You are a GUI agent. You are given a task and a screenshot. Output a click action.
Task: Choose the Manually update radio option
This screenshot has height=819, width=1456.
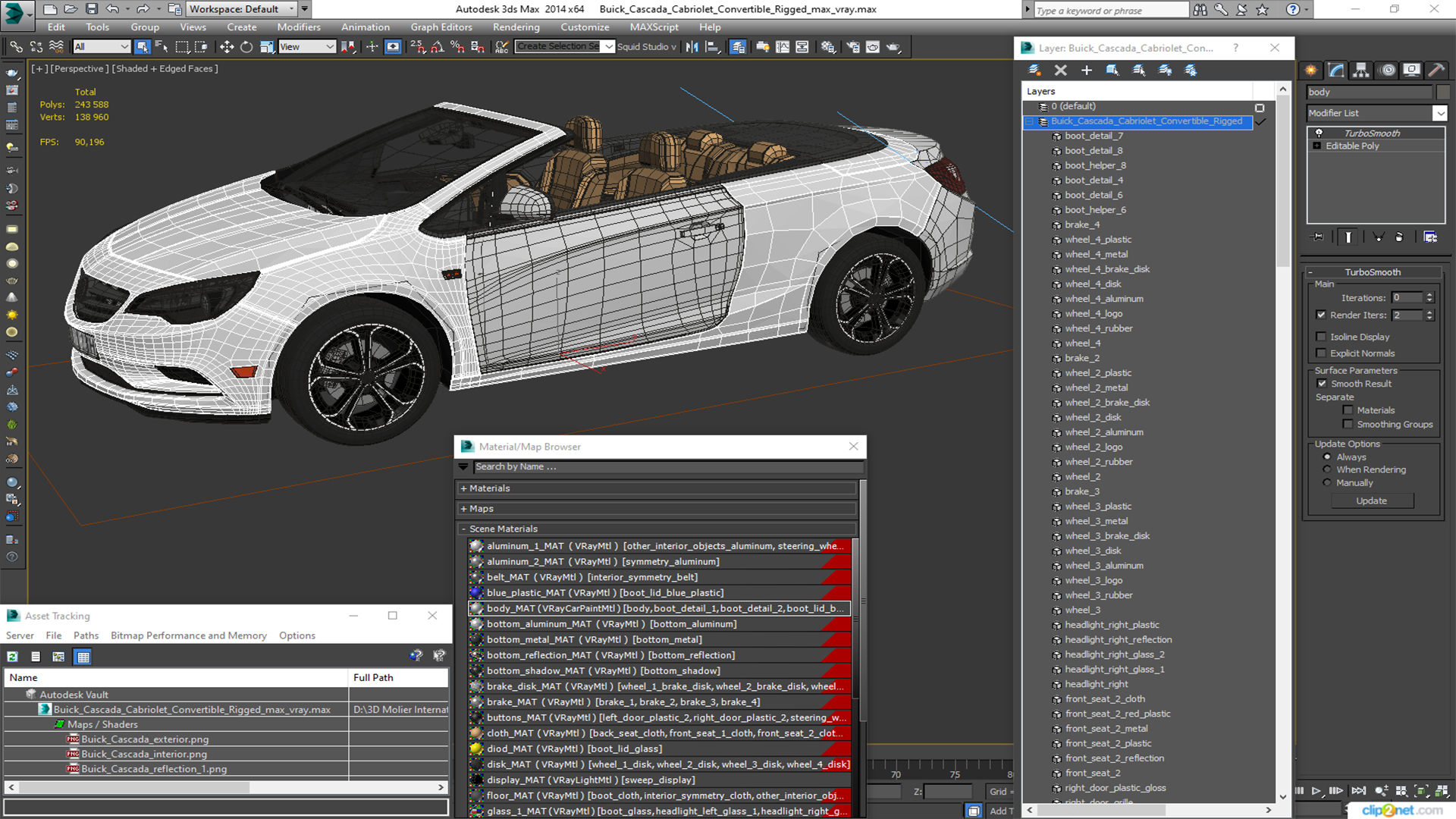pos(1327,482)
